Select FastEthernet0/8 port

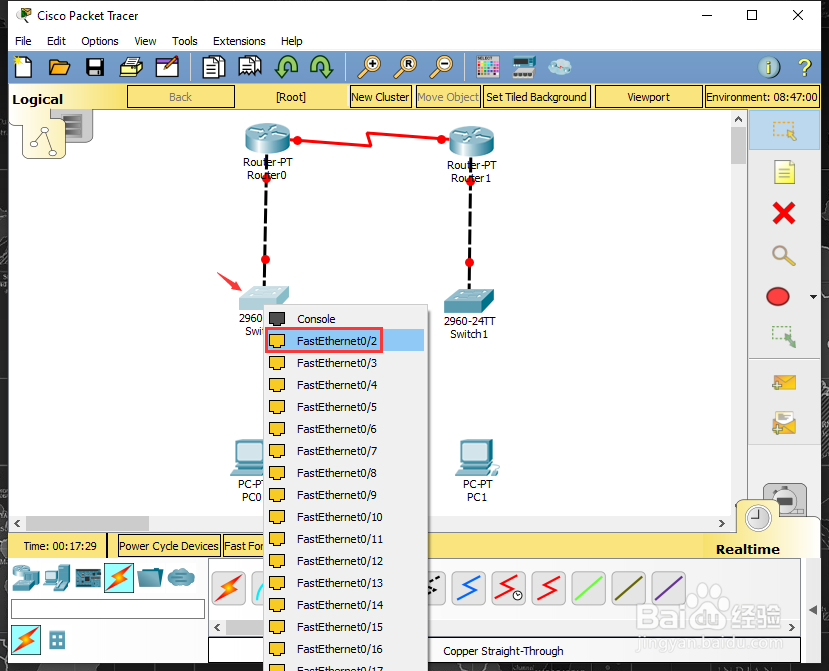[346, 473]
